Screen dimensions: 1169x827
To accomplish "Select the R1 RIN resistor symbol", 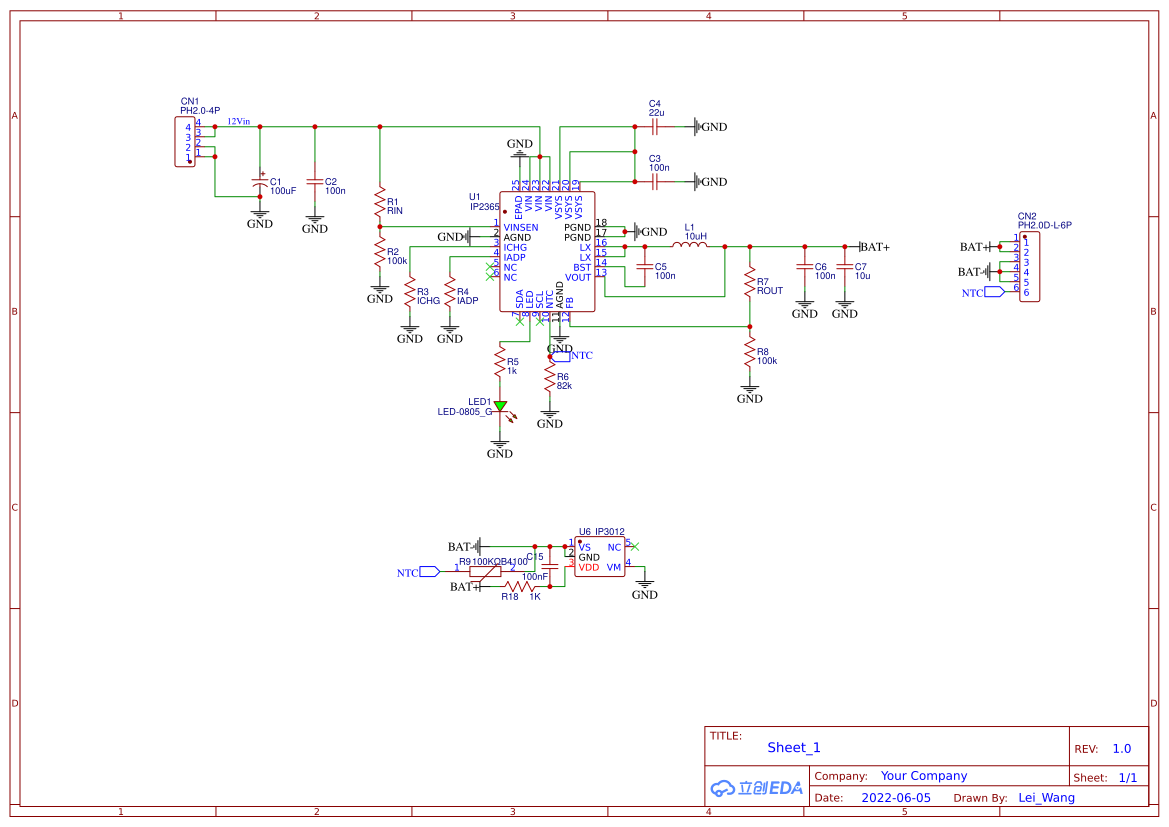I will [x=380, y=204].
